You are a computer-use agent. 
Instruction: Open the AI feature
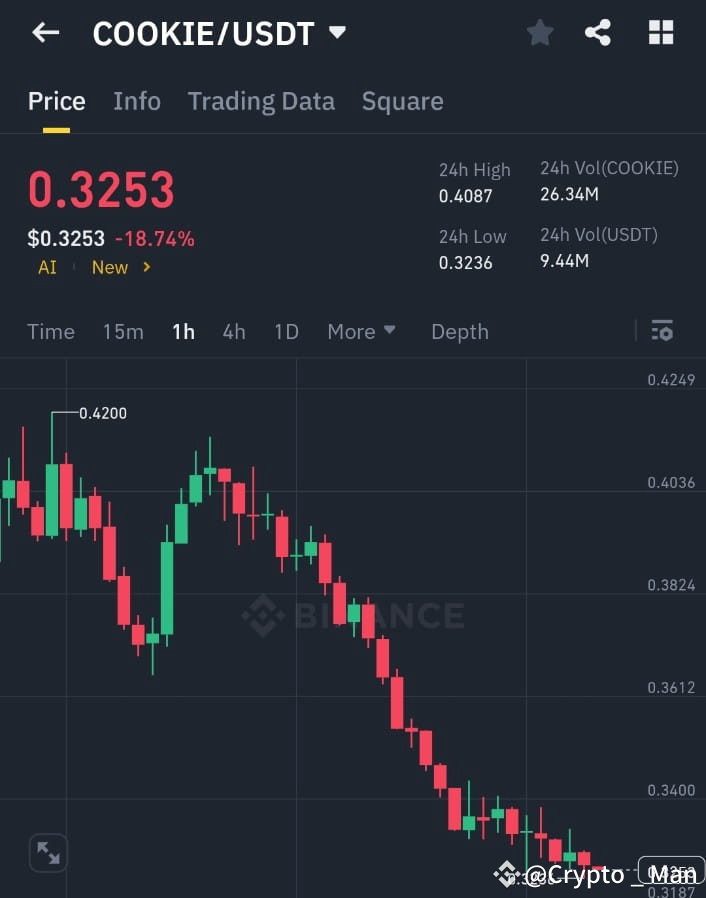pyautogui.click(x=46, y=267)
